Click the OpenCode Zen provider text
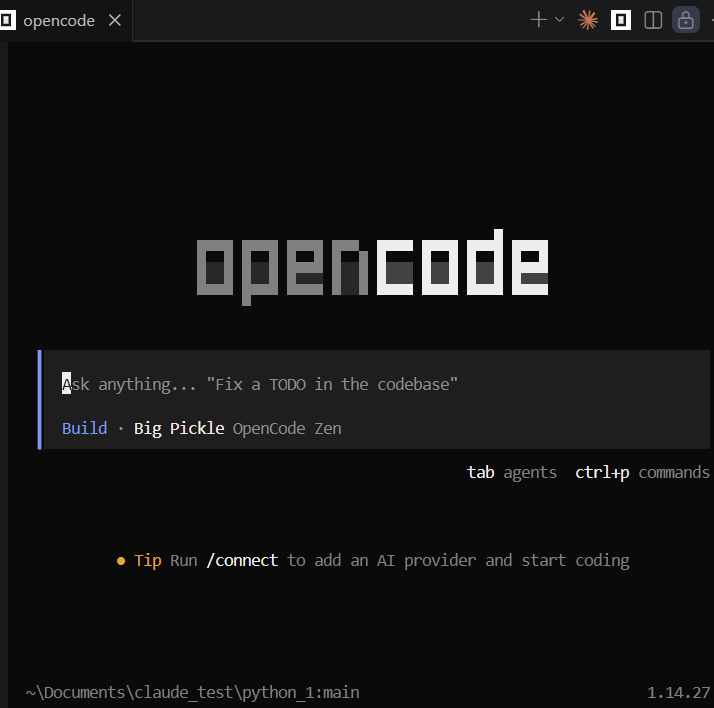The image size is (714, 708). [x=287, y=429]
